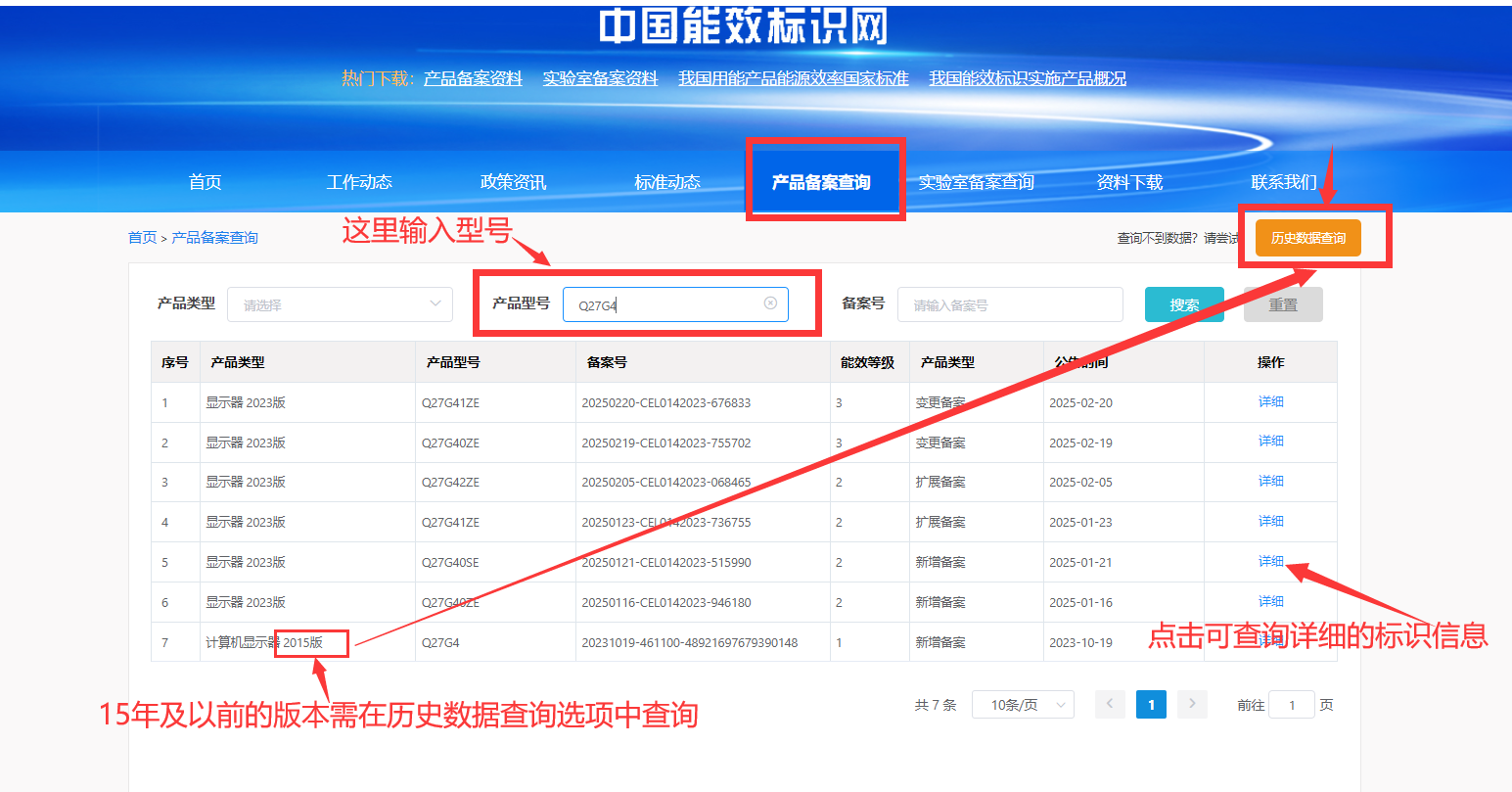Click the 搜索 search button
Screen dimensions: 1512x792
(x=1184, y=304)
